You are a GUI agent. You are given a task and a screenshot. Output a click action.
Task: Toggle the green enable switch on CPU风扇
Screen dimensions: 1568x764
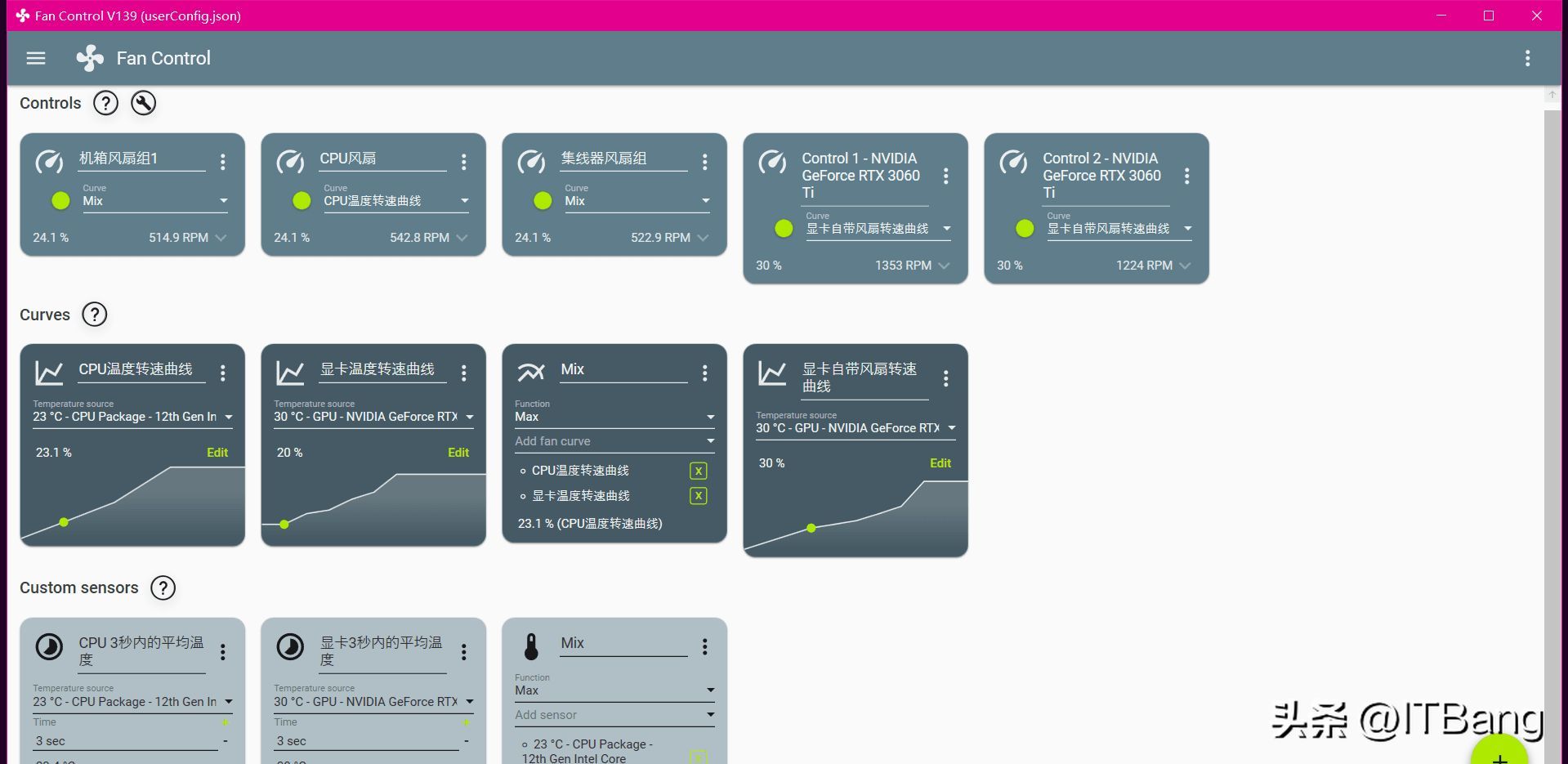pos(302,200)
